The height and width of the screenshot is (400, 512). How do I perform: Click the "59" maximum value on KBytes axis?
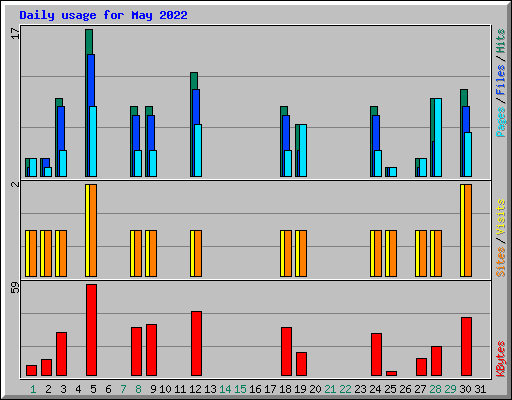tap(15, 288)
